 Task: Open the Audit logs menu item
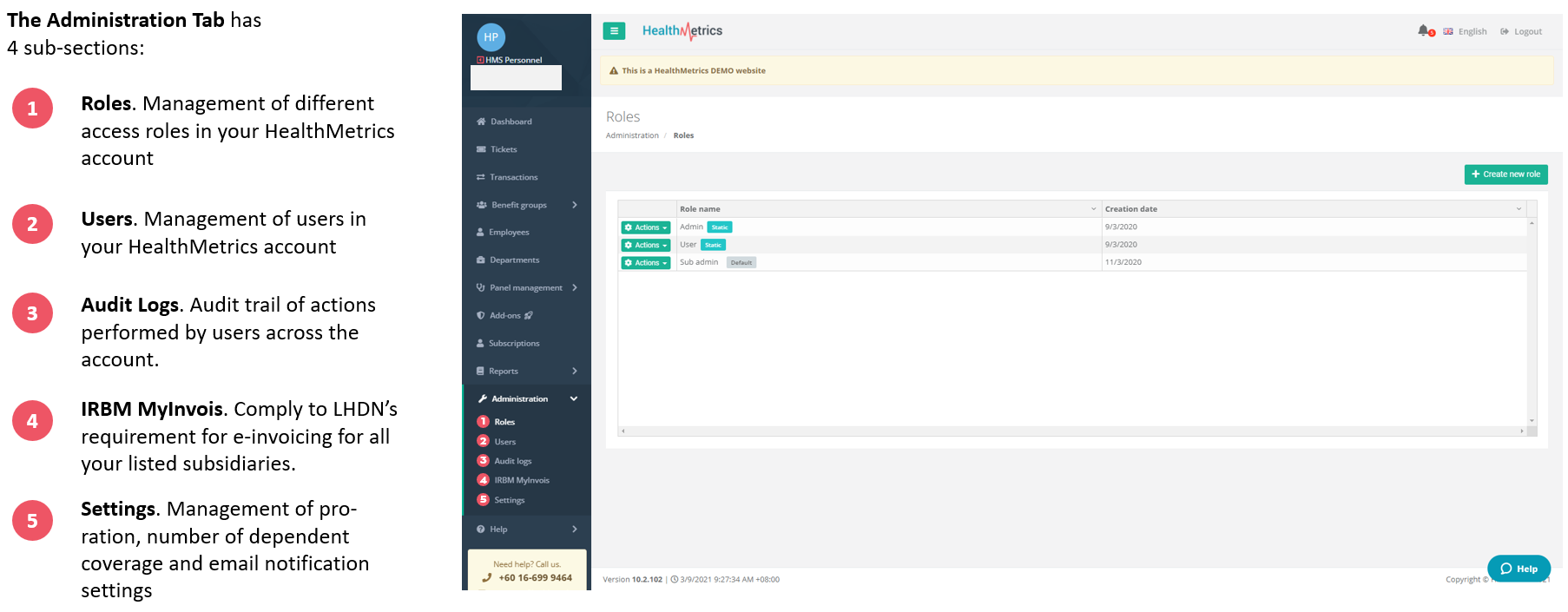tap(512, 461)
